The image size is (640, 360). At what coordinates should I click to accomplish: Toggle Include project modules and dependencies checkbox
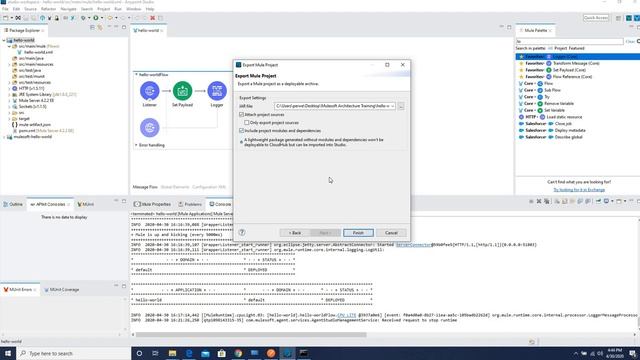[x=241, y=131]
